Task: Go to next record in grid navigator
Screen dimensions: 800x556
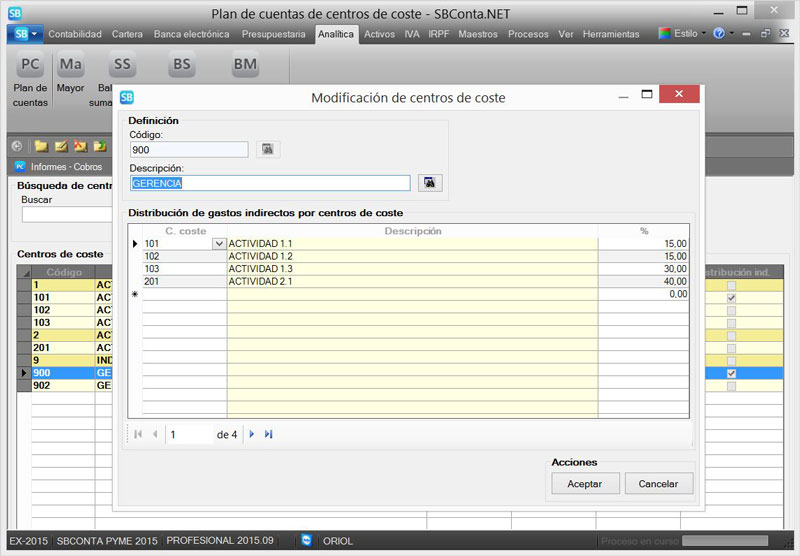Action: click(252, 434)
